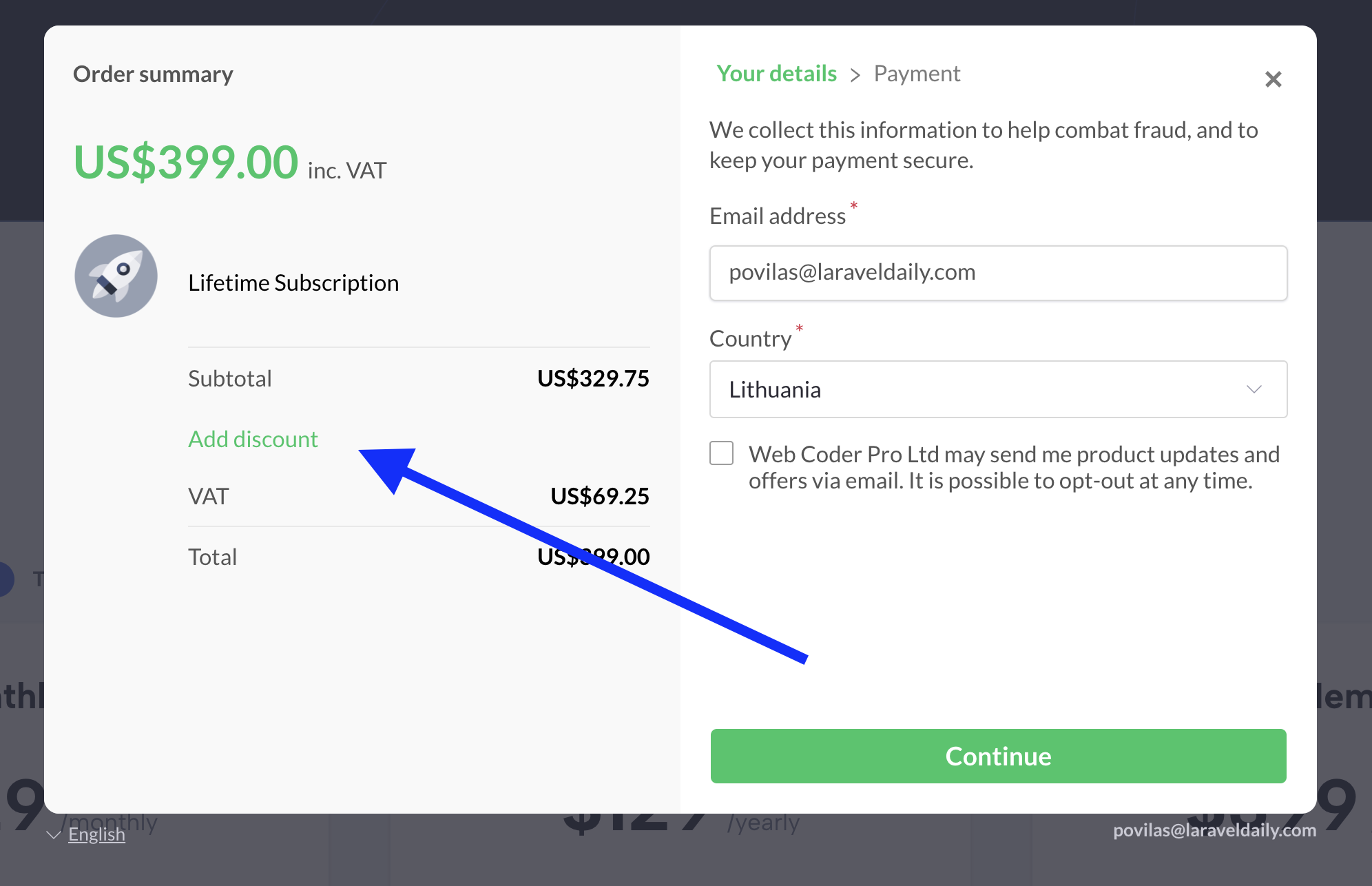Click the Add discount link
1372x886 pixels.
(x=253, y=439)
